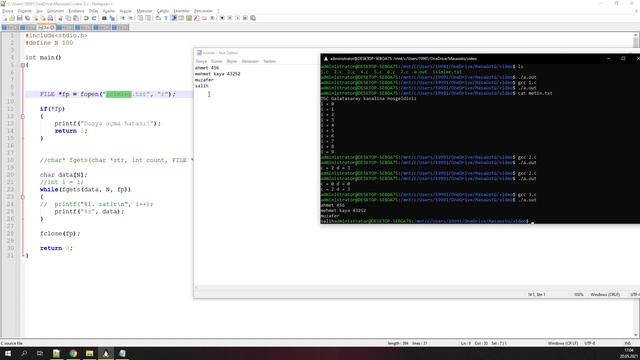Open the Pencereler menu
640x360 pixels.
point(203,11)
